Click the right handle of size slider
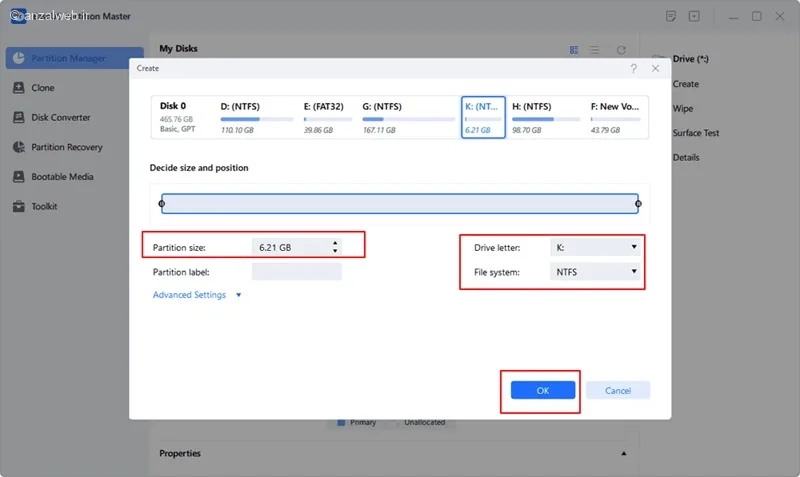This screenshot has width=800, height=477. pos(638,204)
